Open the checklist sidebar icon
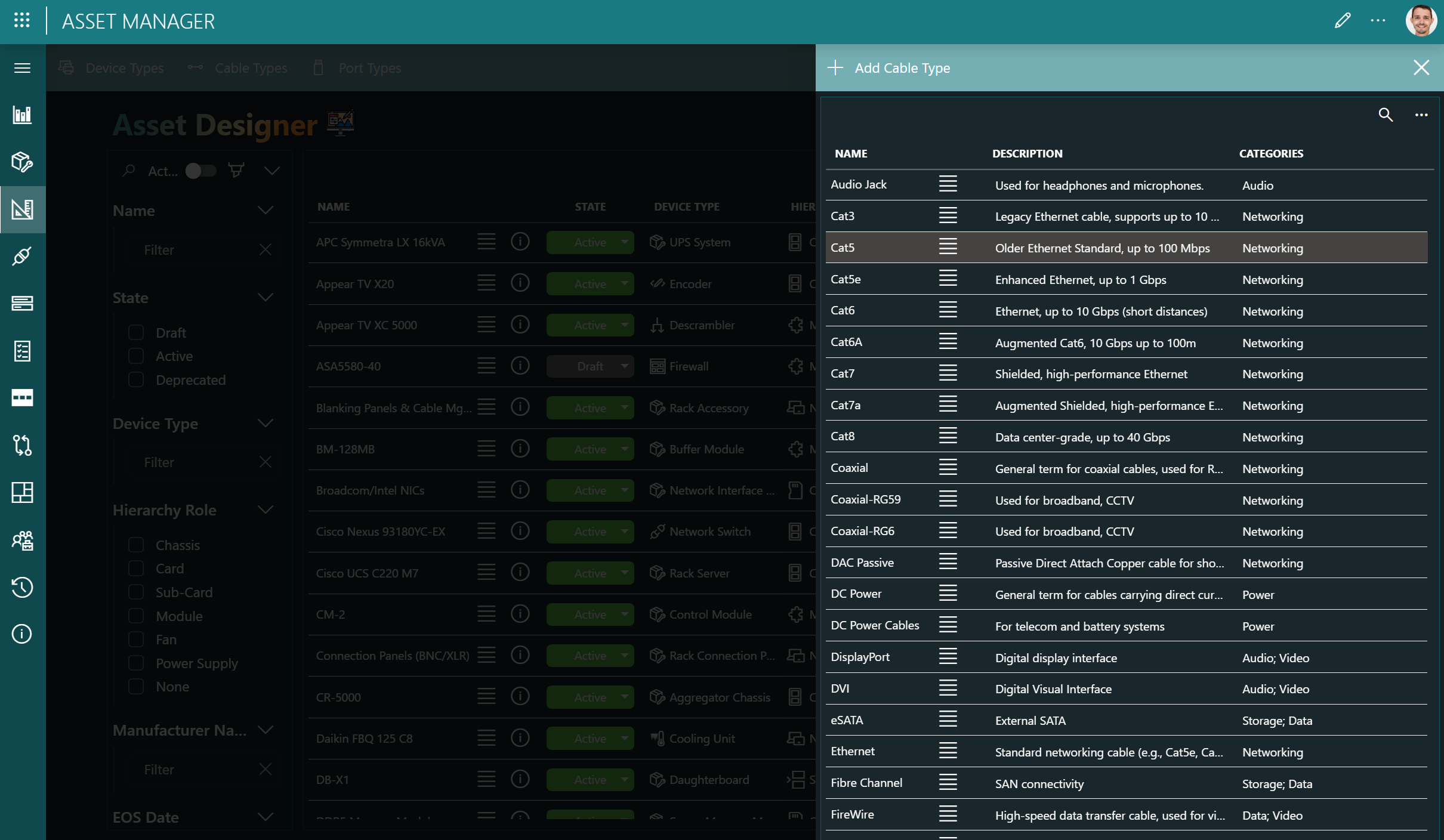Screen dimensions: 1444x840 point(22,351)
